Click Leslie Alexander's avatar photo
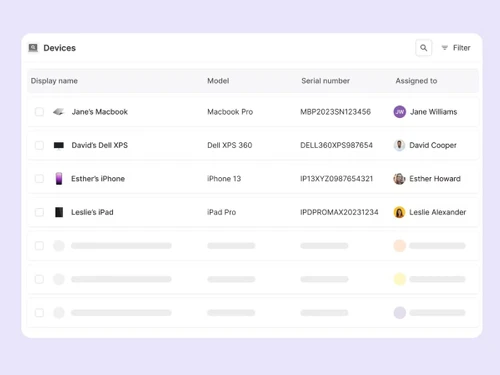The height and width of the screenshot is (375, 500). pyautogui.click(x=399, y=212)
